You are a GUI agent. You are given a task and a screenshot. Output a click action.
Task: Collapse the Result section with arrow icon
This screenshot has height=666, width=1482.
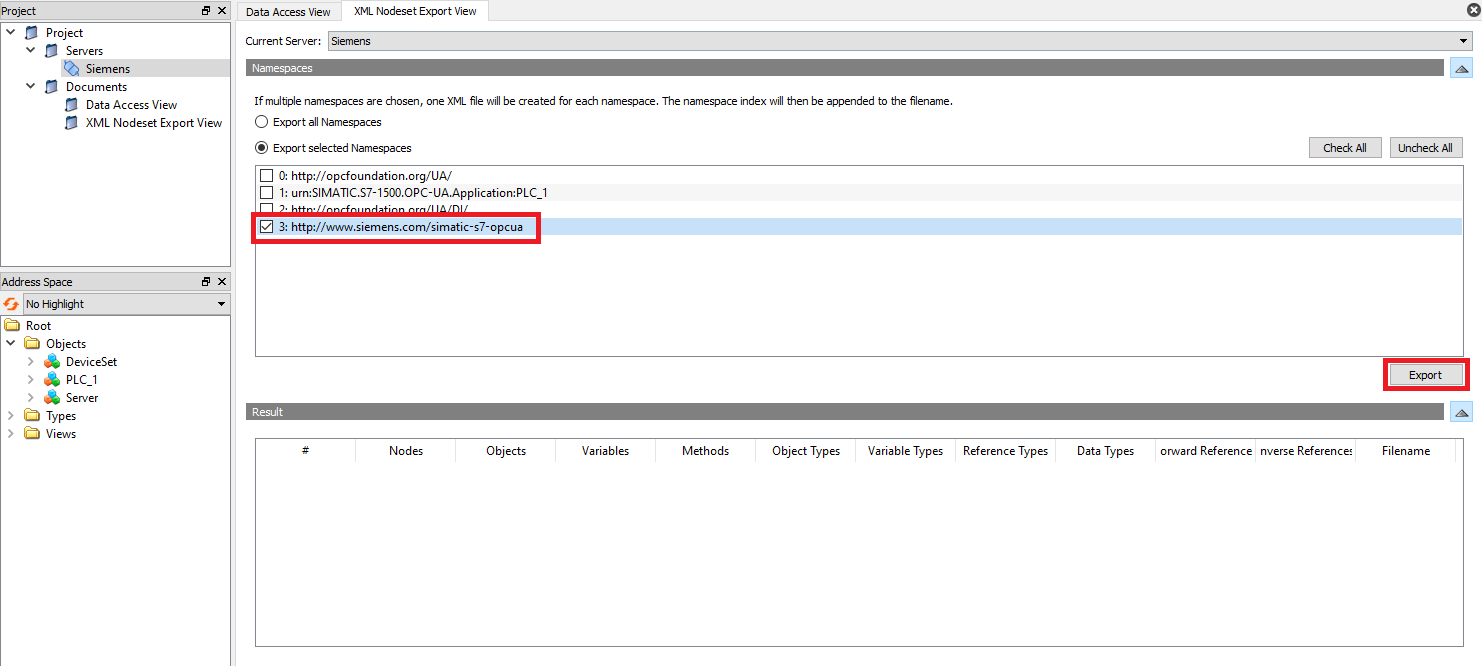1460,413
